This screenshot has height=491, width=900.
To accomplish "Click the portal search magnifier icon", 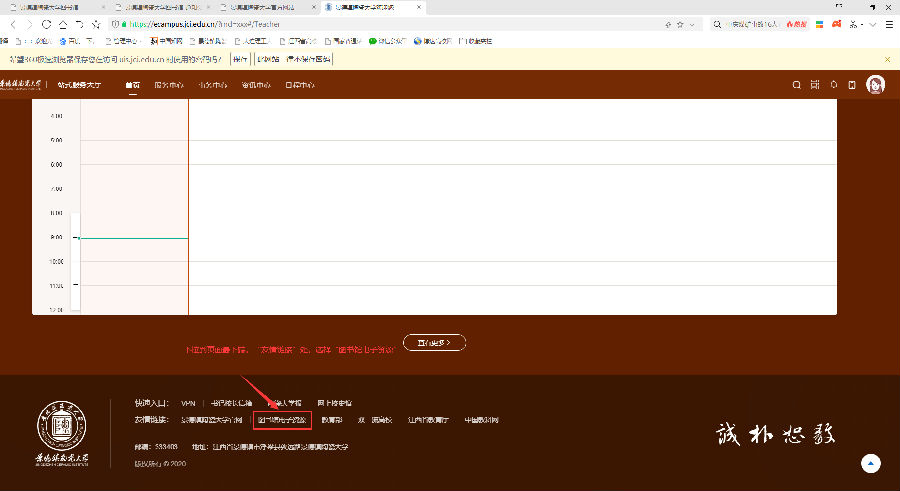I will [x=797, y=85].
